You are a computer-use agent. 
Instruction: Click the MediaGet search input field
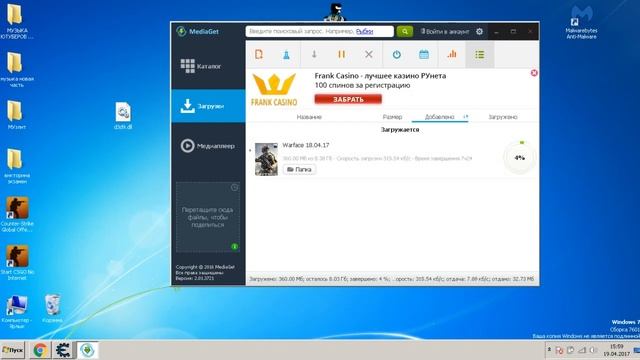tap(320, 31)
